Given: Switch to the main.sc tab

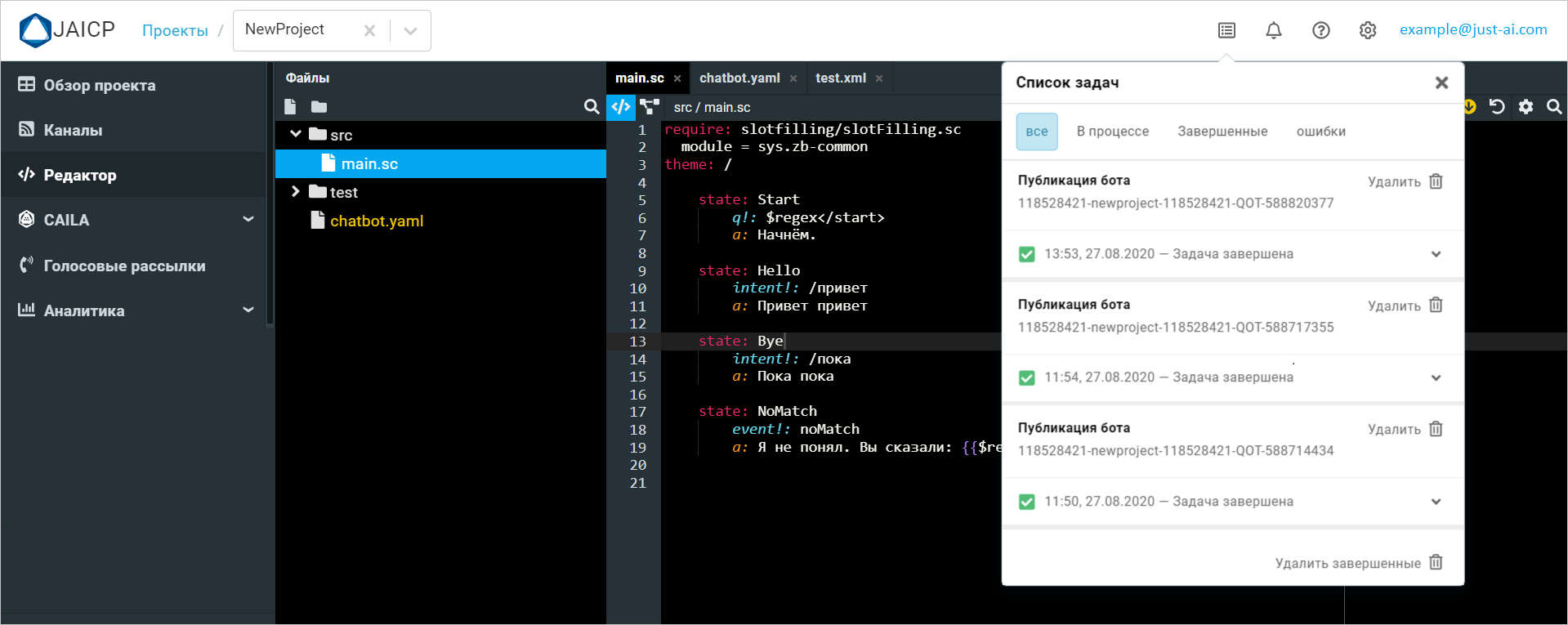Looking at the screenshot, I should pyautogui.click(x=640, y=78).
